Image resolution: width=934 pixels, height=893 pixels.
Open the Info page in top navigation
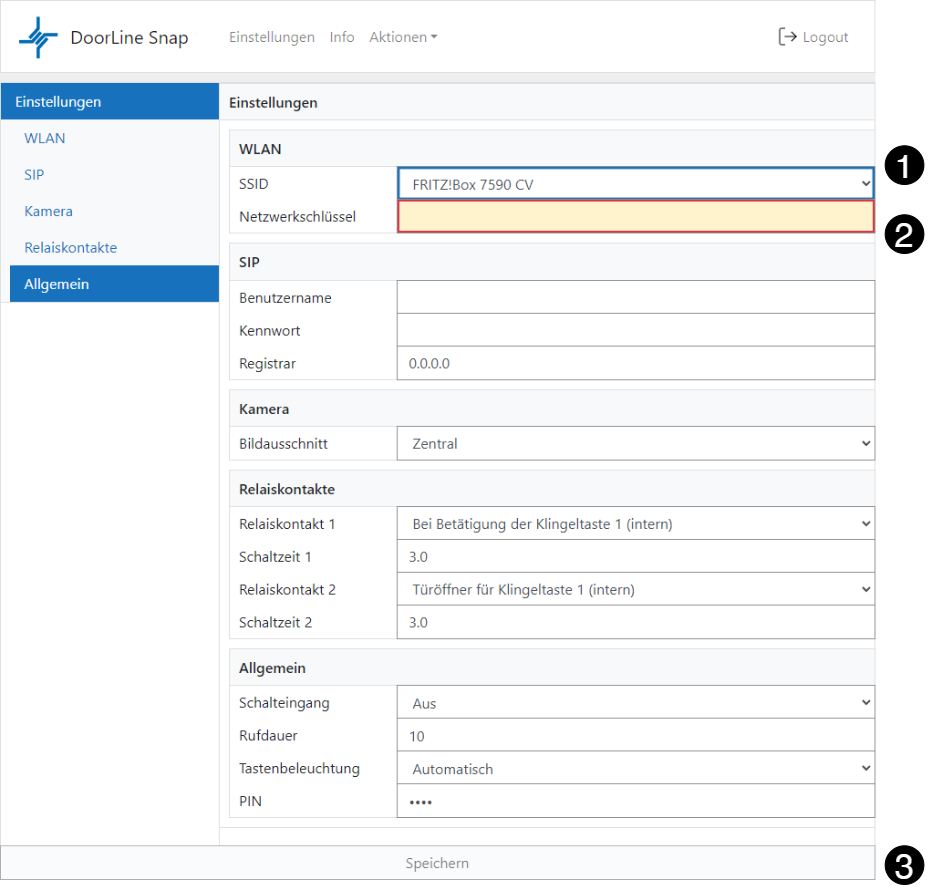tap(342, 37)
